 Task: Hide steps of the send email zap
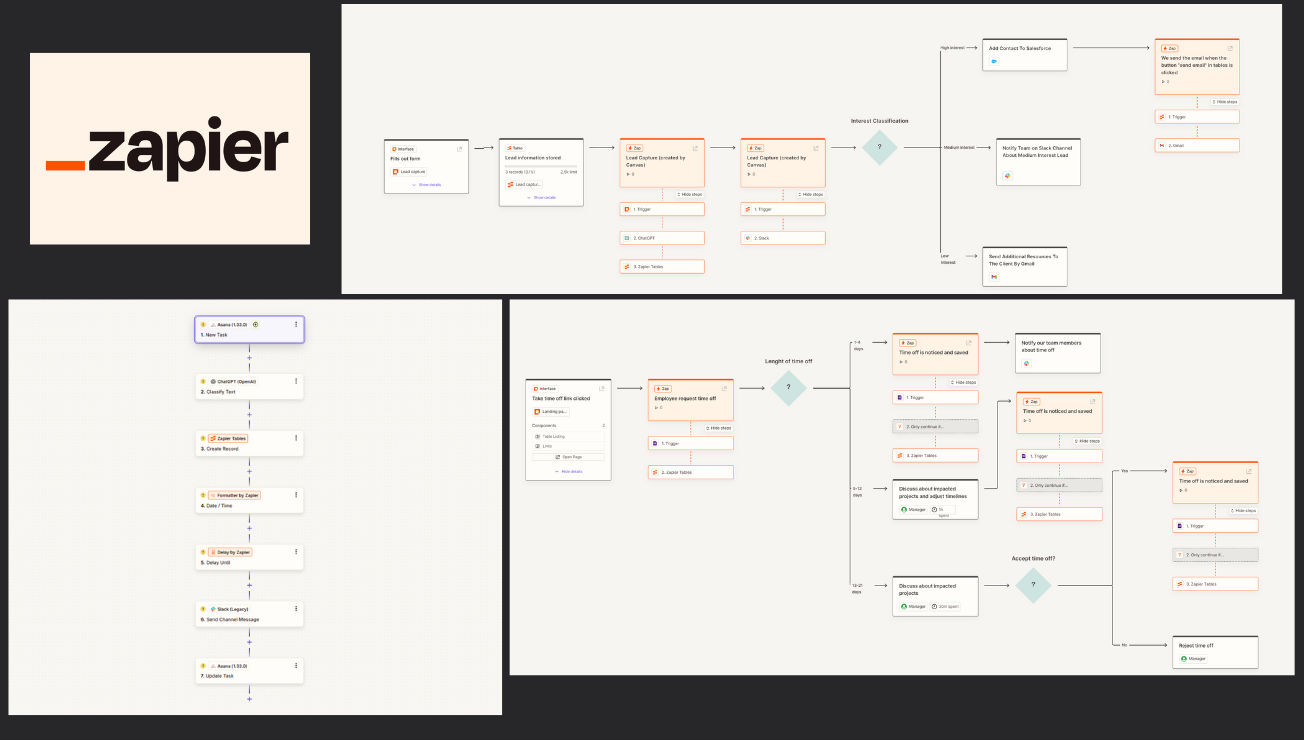click(1225, 102)
